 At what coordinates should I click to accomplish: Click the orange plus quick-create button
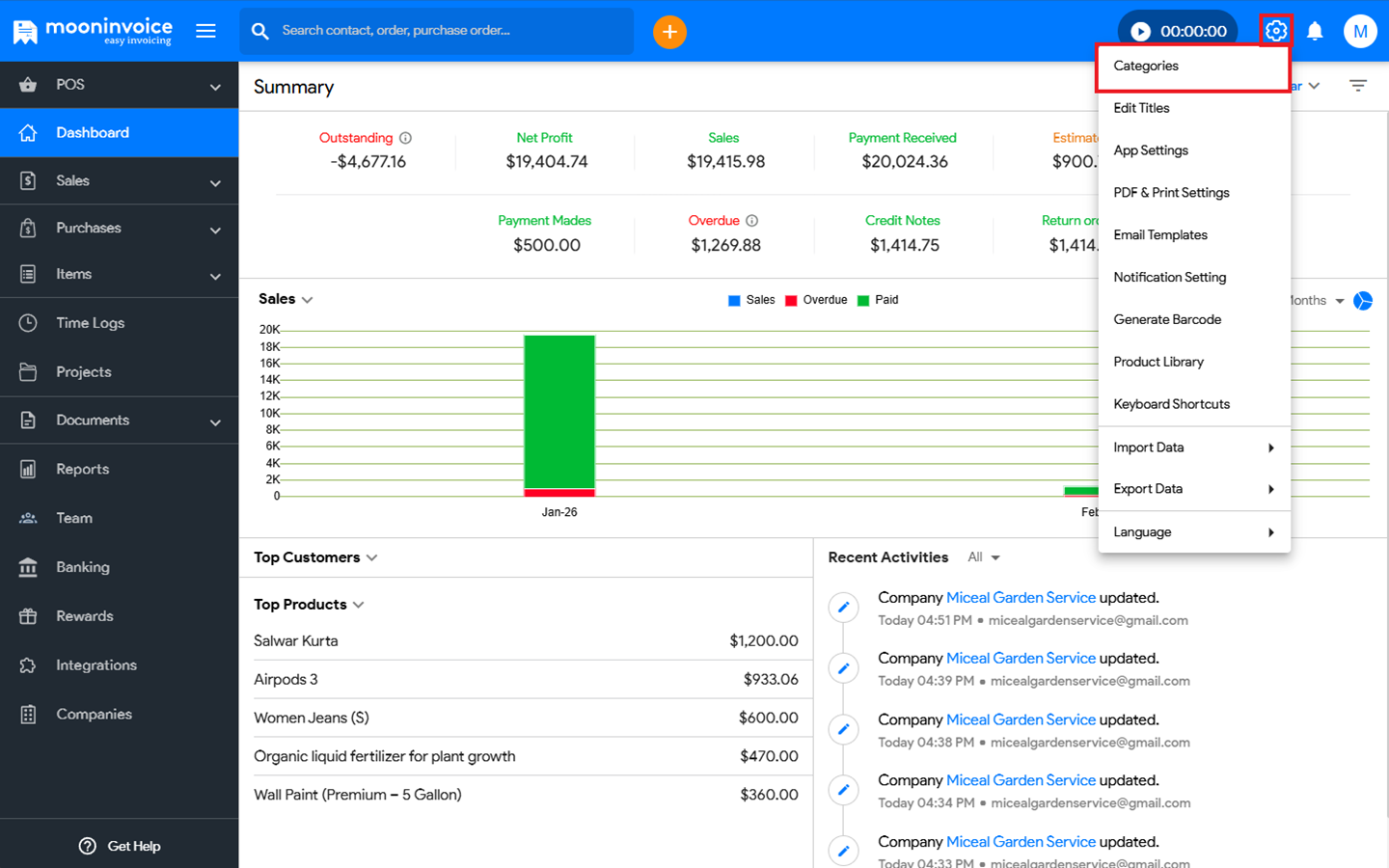coord(669,32)
